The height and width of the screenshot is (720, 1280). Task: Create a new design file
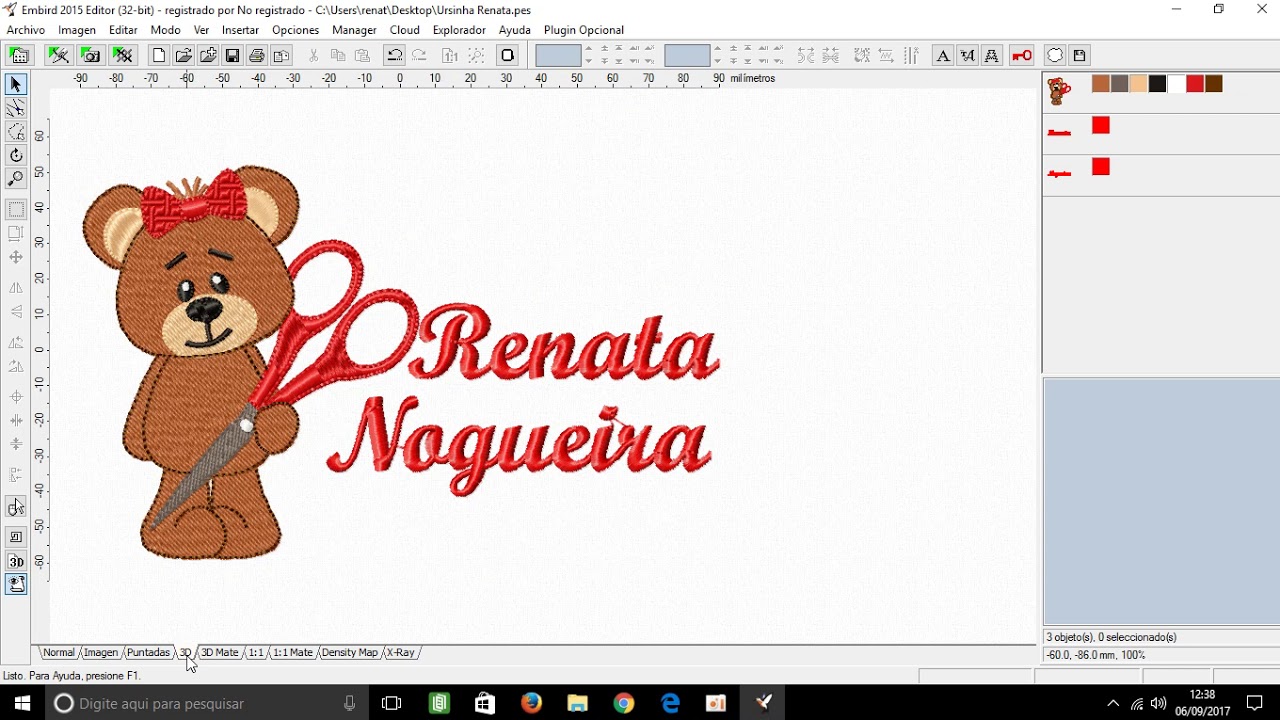(159, 56)
